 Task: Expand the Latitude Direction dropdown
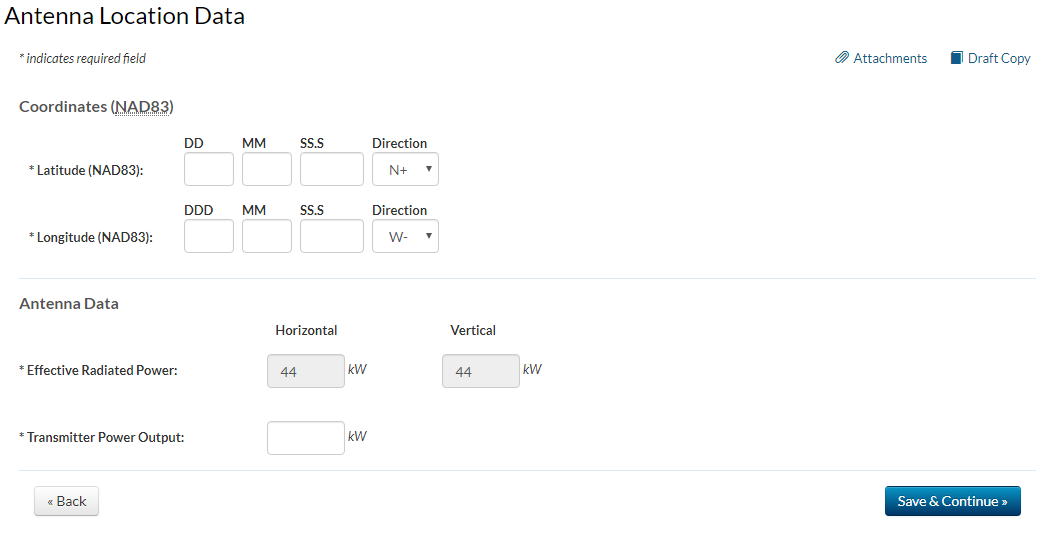[x=405, y=170]
